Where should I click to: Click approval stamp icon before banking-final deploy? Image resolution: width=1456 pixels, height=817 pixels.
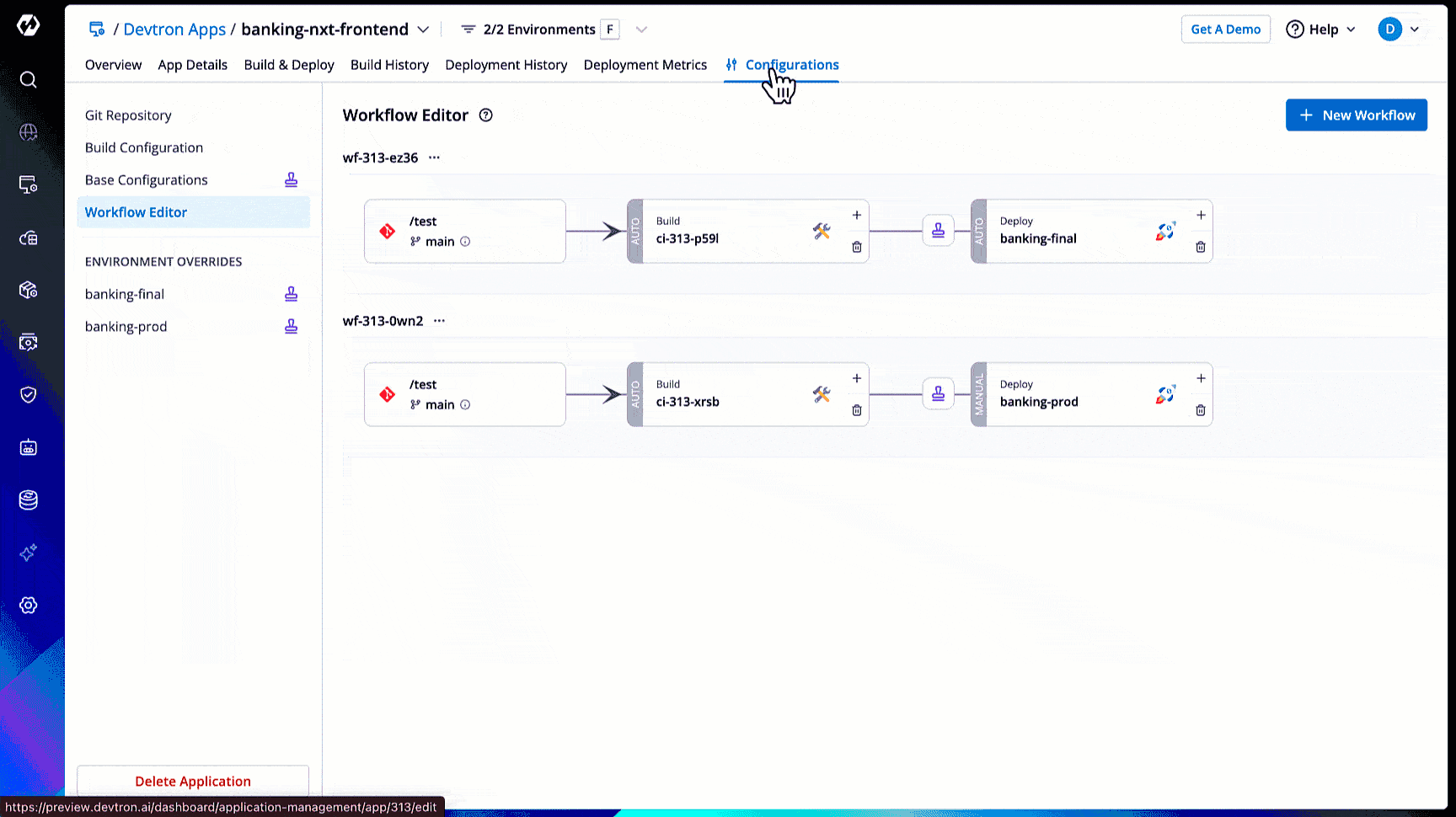(938, 231)
